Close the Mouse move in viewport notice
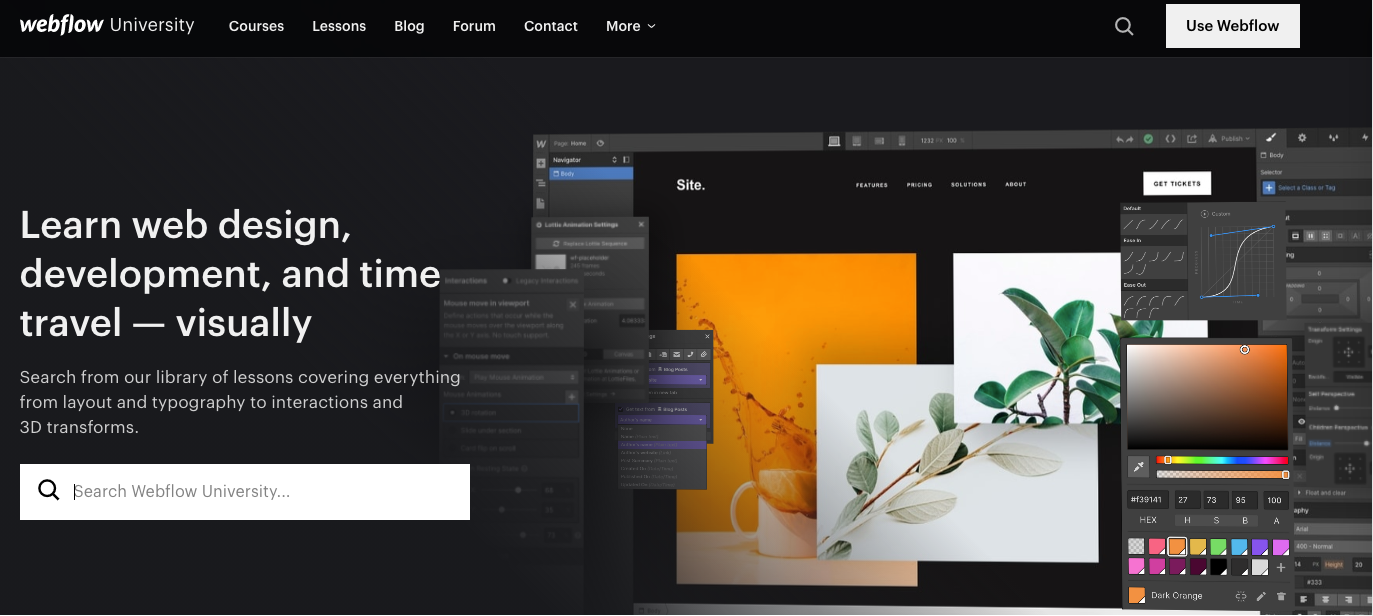 (x=573, y=303)
